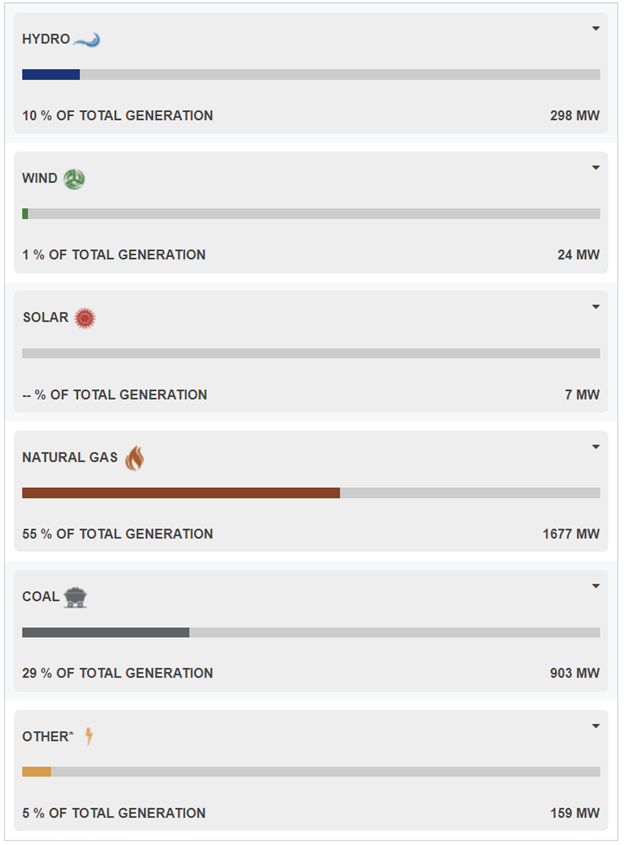Open the Natural Gas dropdown arrow
The width and height of the screenshot is (624, 845).
[596, 447]
